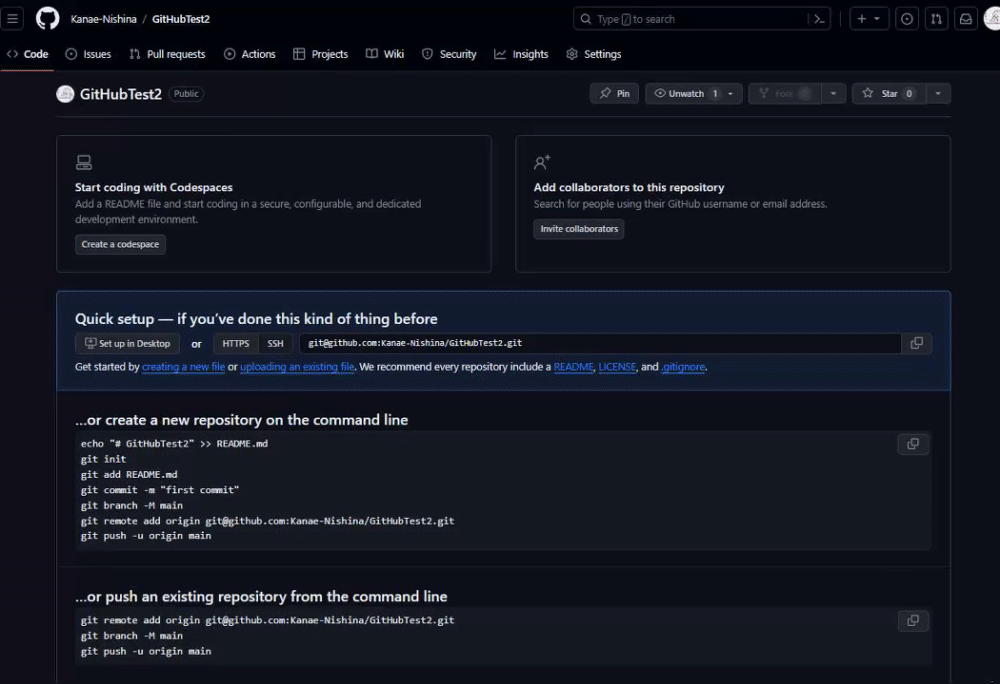Click the 'git add README.md' line
Screen dimensions: 1000x684
(129, 474)
